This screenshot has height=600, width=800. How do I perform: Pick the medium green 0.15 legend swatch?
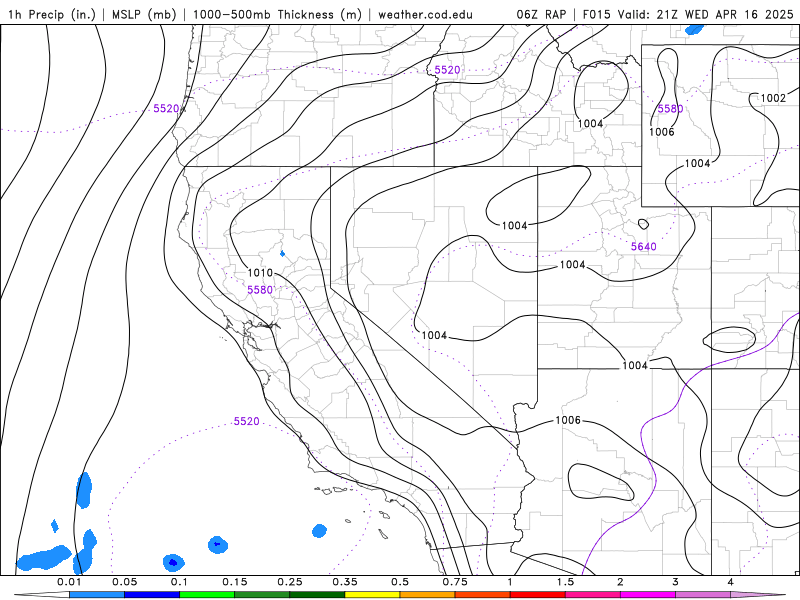pos(262,595)
